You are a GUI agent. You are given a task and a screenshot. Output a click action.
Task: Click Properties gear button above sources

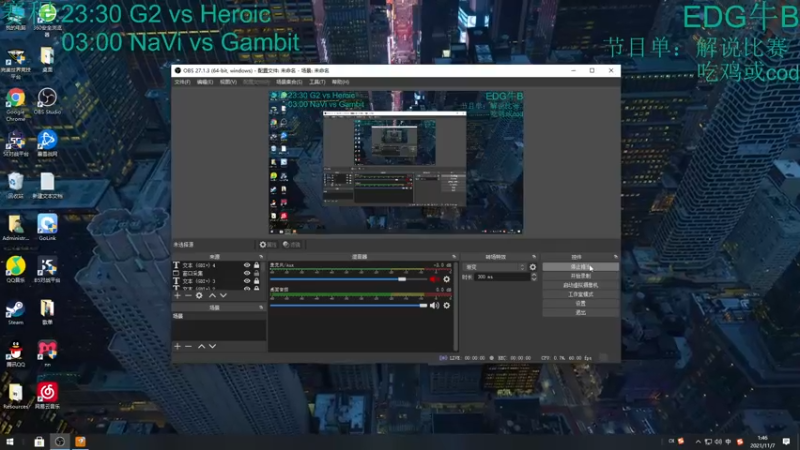click(267, 245)
